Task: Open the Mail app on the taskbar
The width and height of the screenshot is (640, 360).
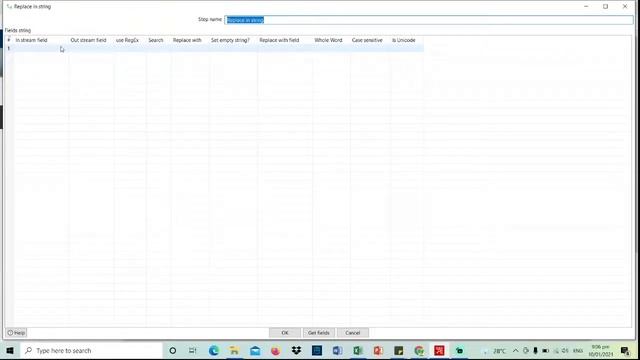Action: point(255,351)
